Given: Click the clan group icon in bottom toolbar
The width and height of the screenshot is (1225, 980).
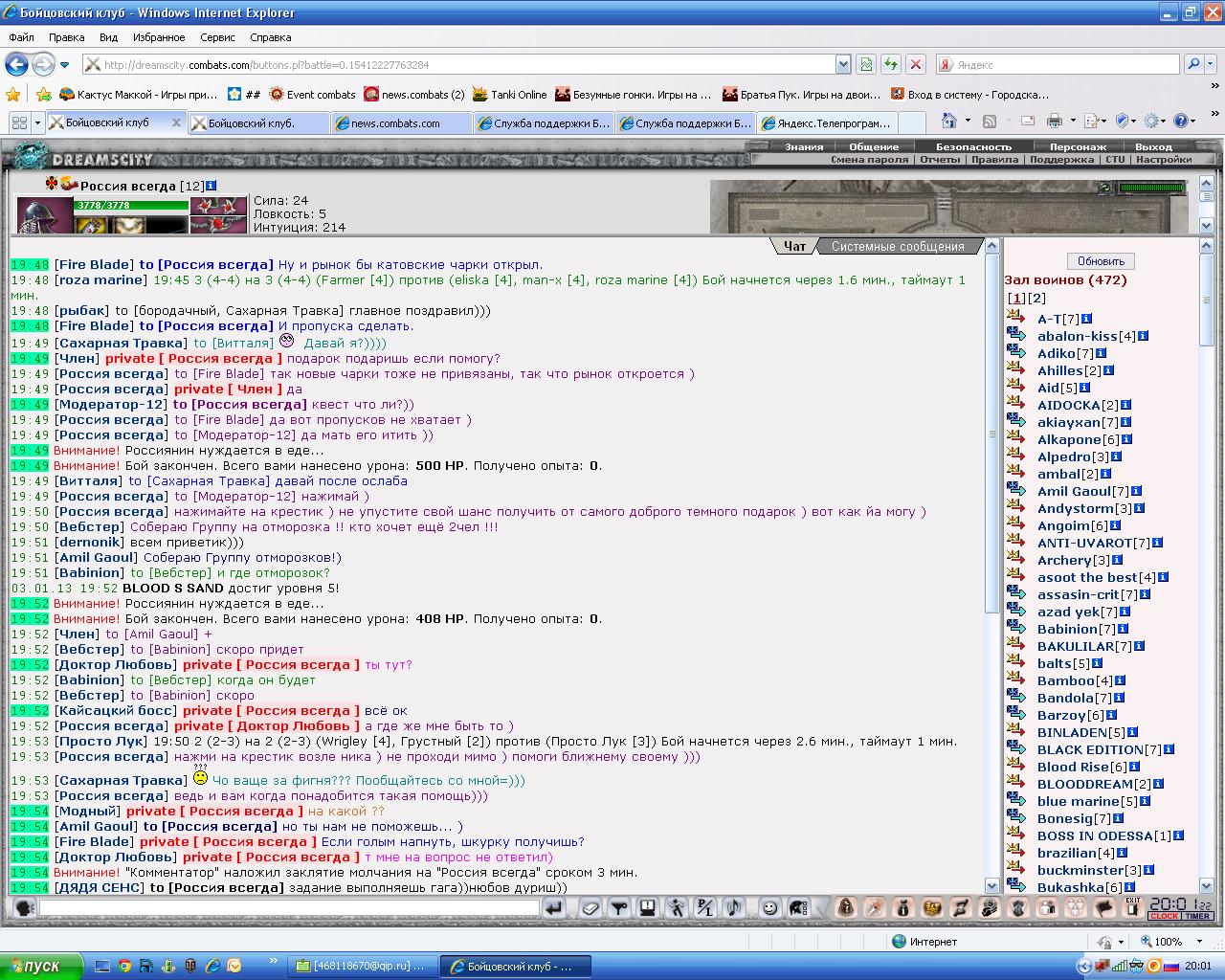Looking at the screenshot, I should coord(1074,908).
